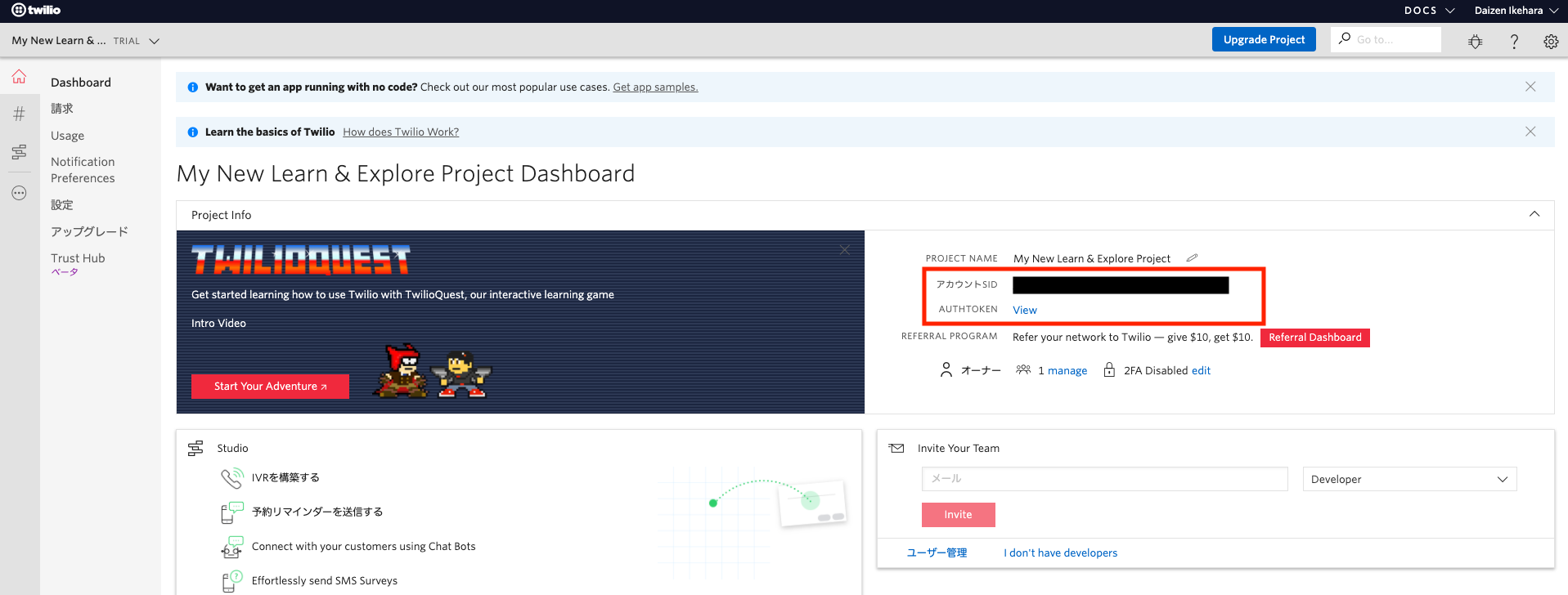
Task: Click the Invite button
Action: (958, 515)
